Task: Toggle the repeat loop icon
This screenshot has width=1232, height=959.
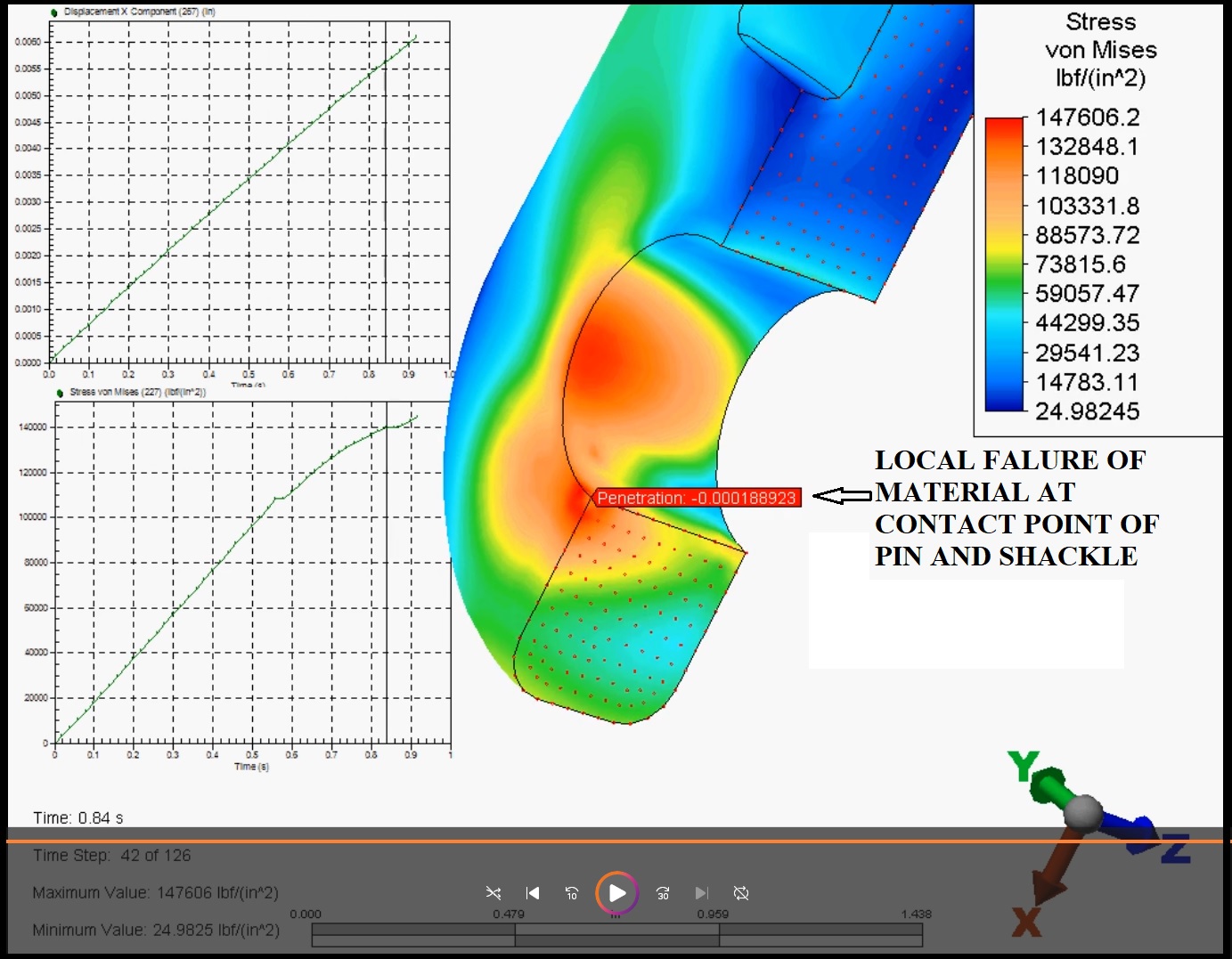Action: pyautogui.click(x=741, y=893)
